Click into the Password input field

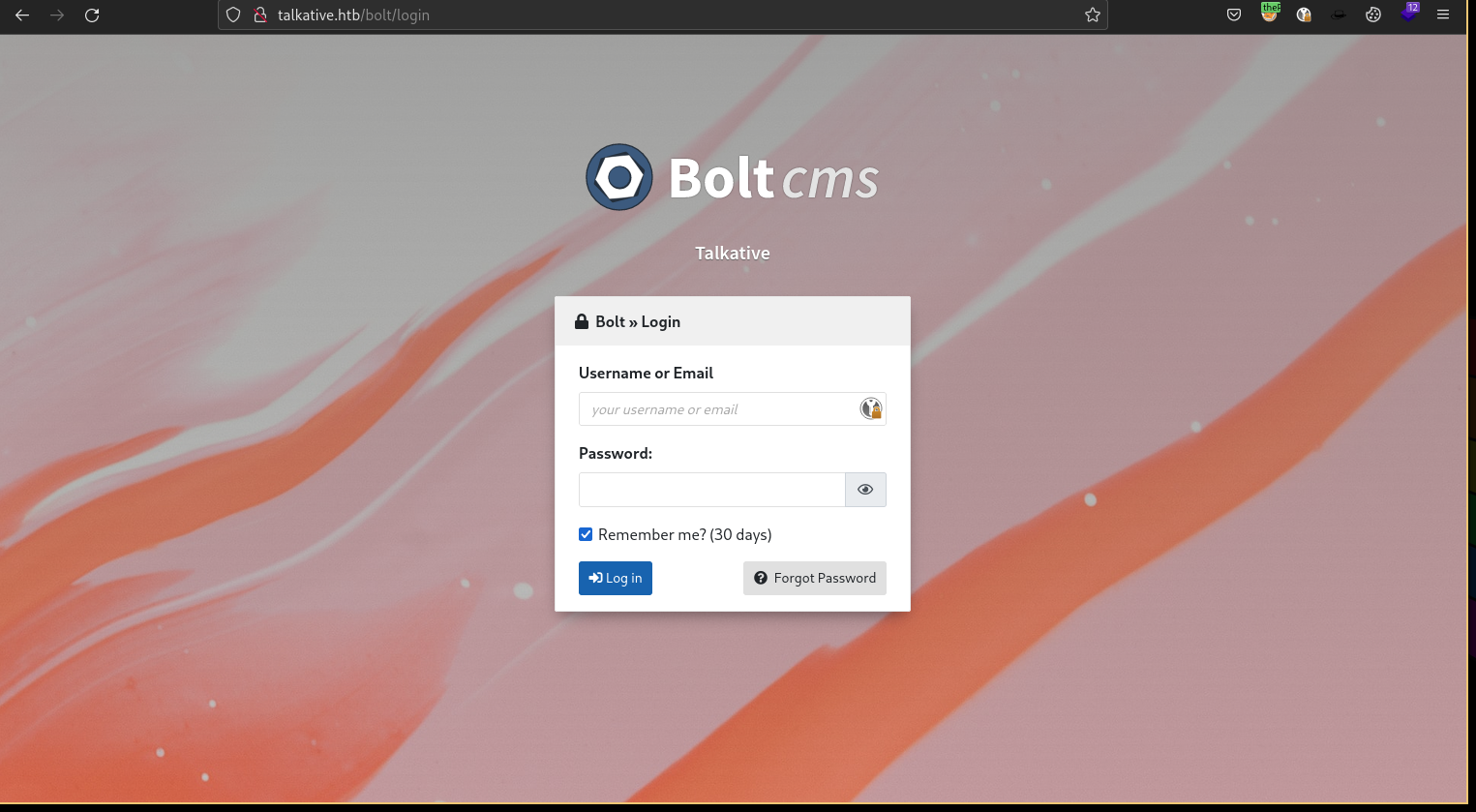click(x=711, y=490)
